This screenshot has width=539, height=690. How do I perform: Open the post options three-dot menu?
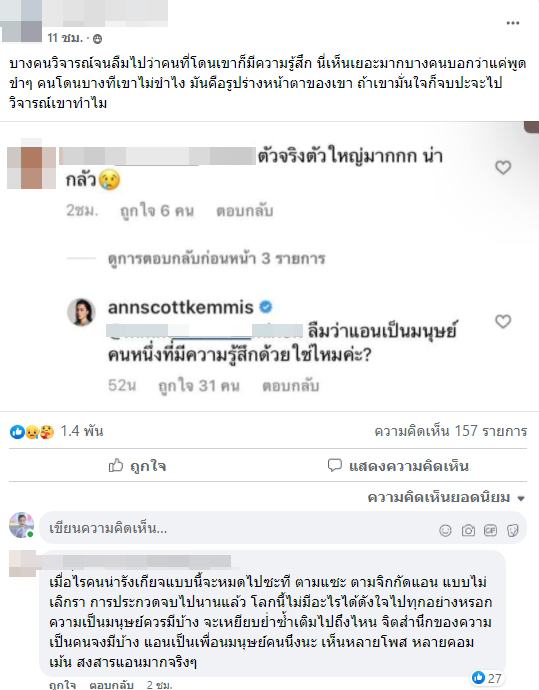click(513, 23)
